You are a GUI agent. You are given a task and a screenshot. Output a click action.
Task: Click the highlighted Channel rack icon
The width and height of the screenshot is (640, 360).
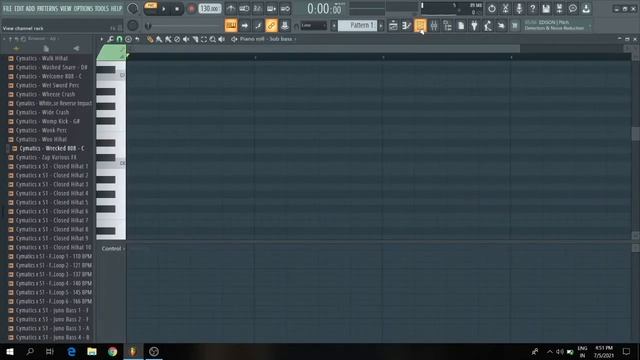[420, 26]
